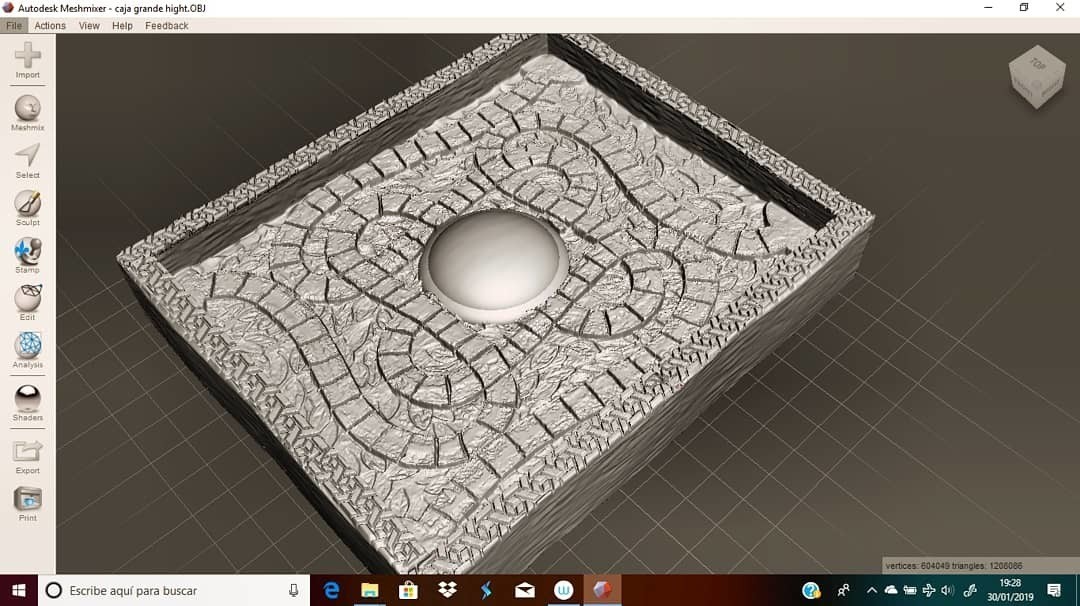The image size is (1080, 606).
Task: Open the Stamp tool
Action: tap(28, 255)
